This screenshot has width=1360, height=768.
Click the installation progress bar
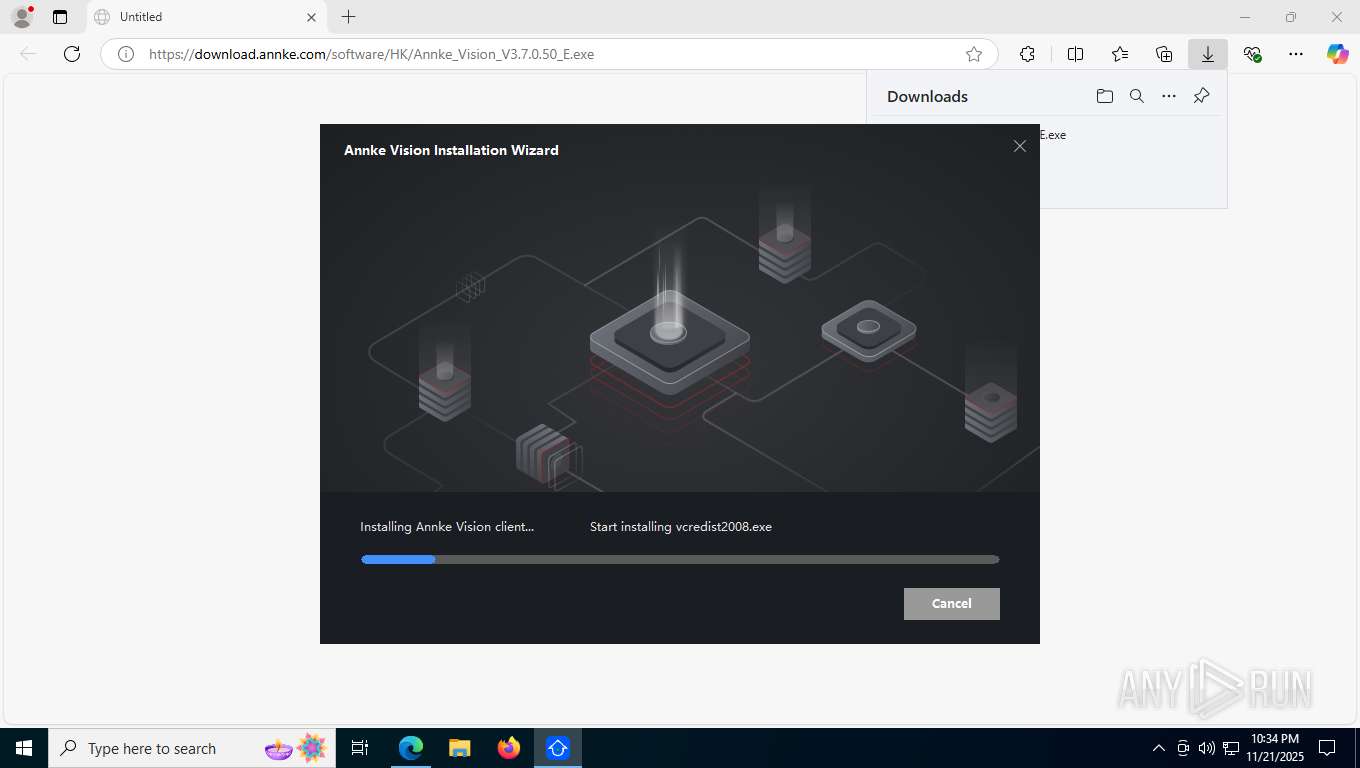(x=680, y=560)
